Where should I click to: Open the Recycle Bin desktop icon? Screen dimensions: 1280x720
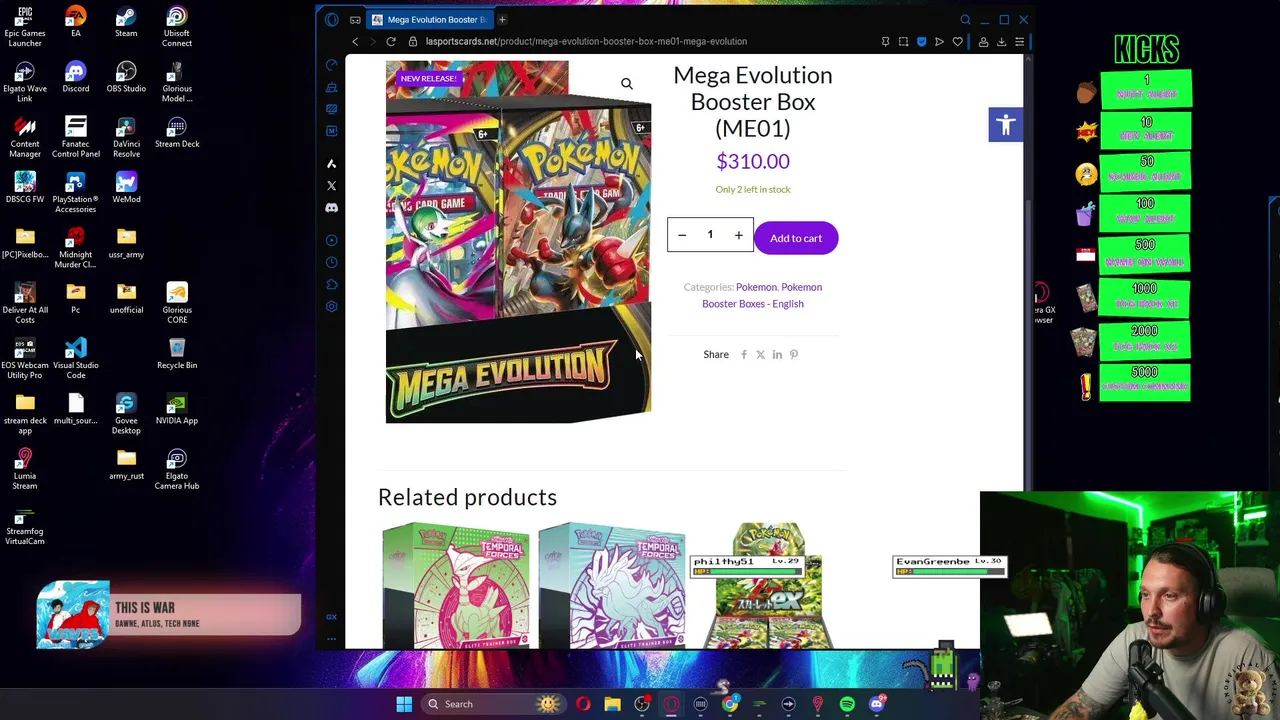click(x=177, y=354)
